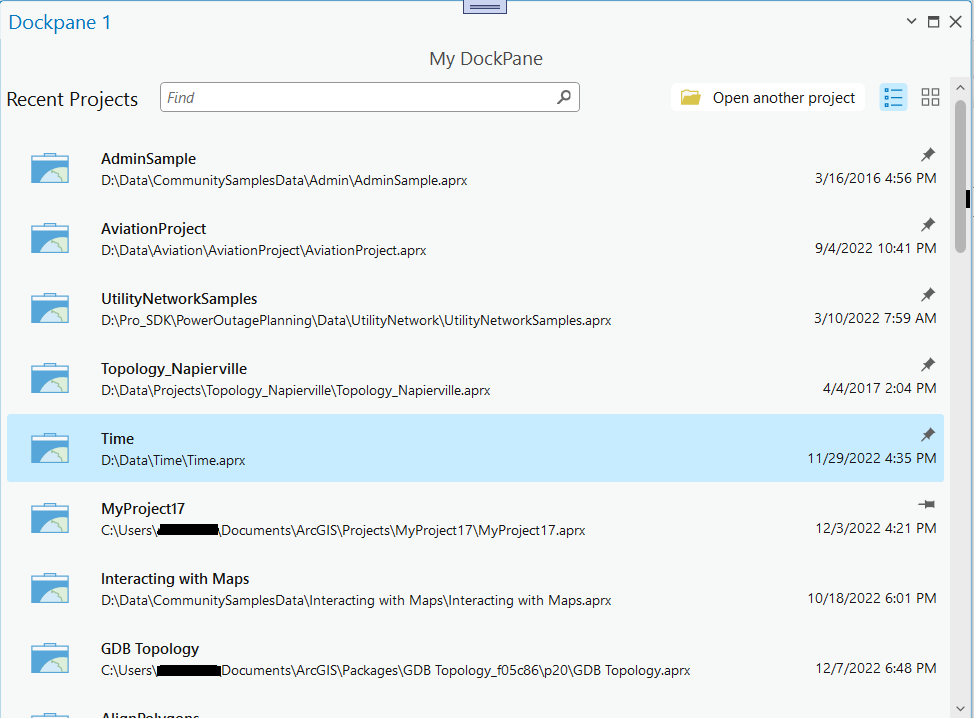Click the UtilityNetworkSamples project icon
977x719 pixels.
coord(50,309)
